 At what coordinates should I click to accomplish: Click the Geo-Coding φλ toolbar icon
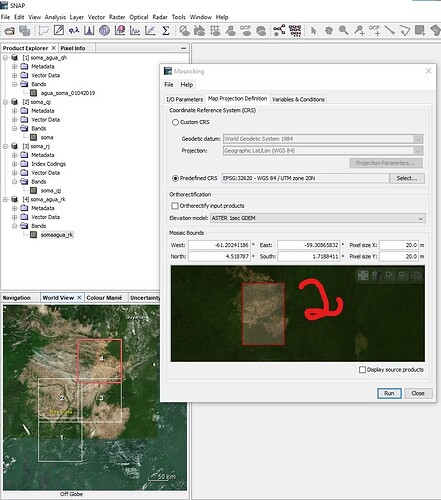coord(74,31)
